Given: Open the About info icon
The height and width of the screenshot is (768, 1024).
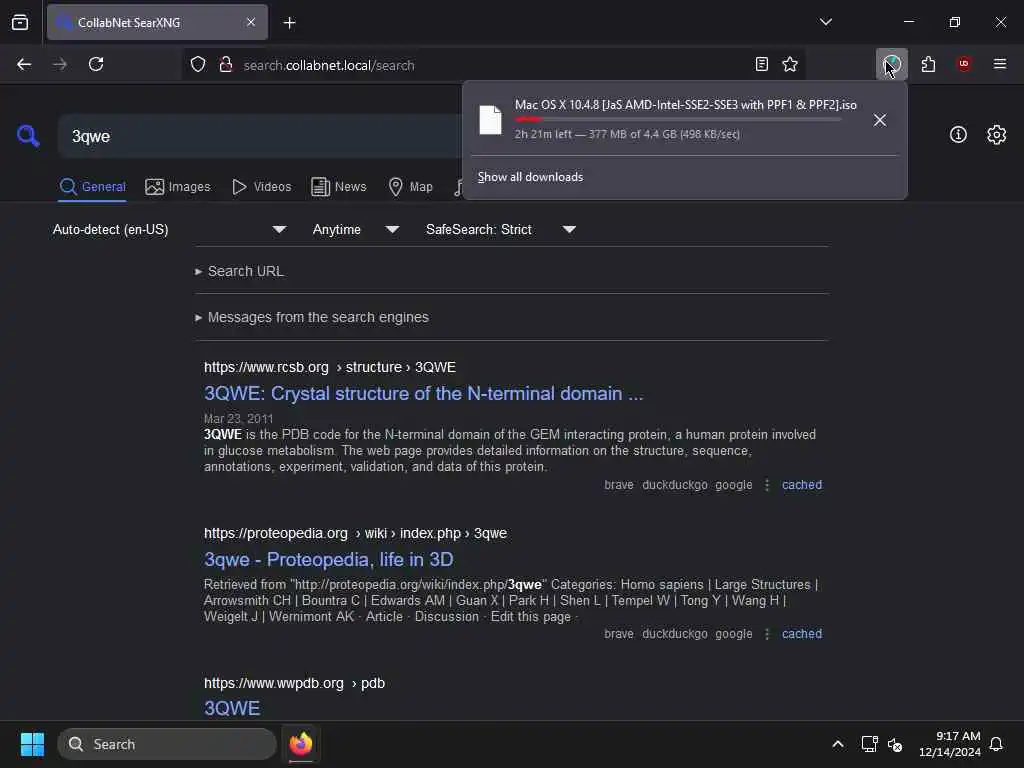Looking at the screenshot, I should click(x=958, y=135).
